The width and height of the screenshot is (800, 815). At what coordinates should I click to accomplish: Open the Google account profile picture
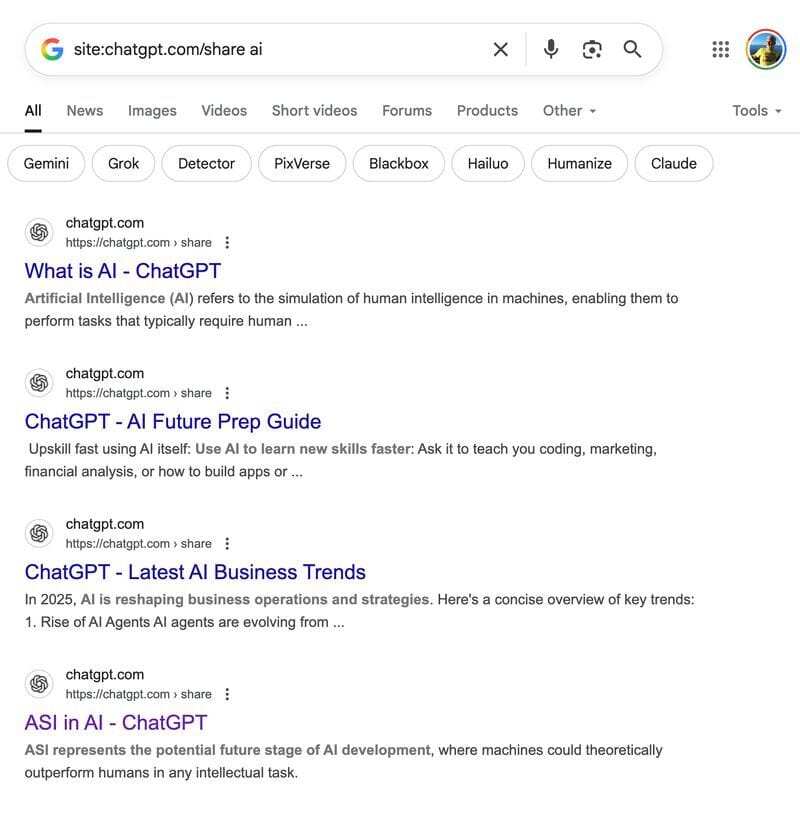pos(766,49)
